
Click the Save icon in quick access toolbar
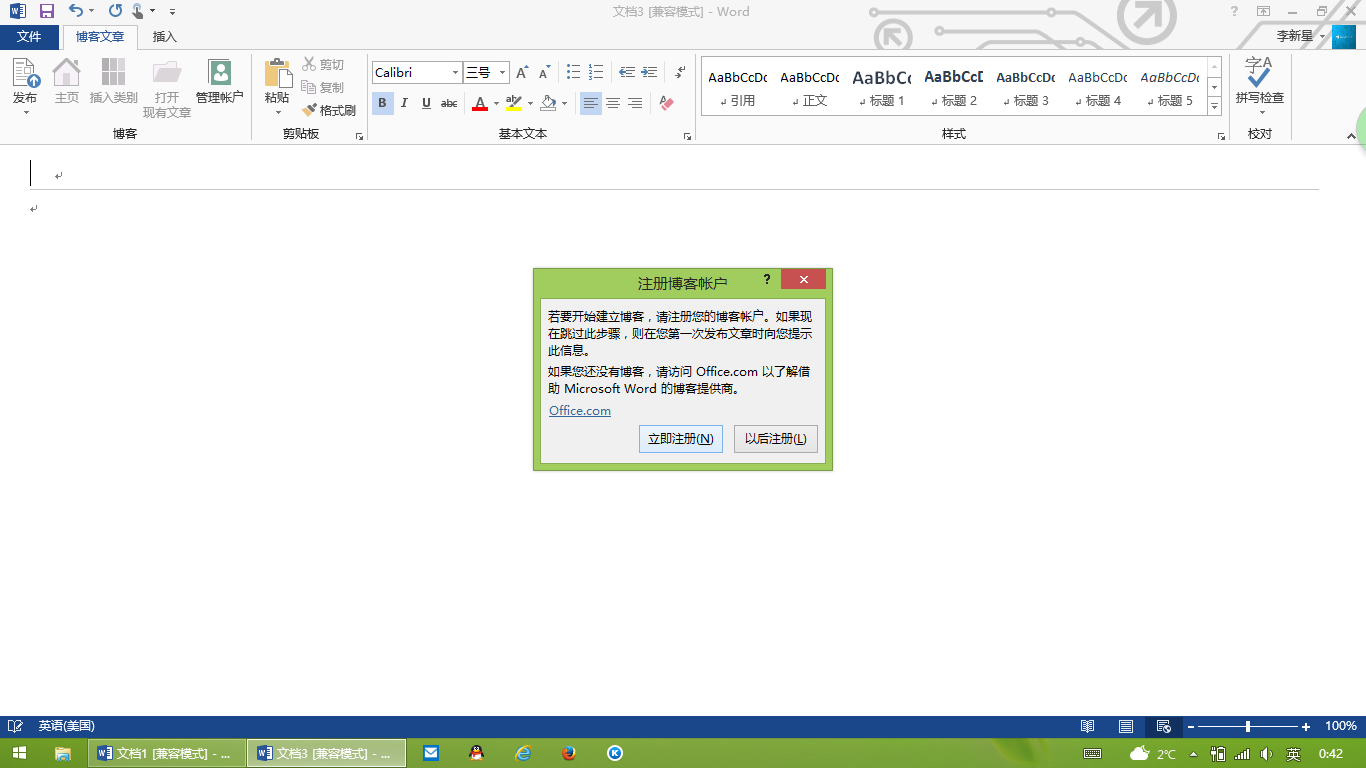tap(47, 11)
